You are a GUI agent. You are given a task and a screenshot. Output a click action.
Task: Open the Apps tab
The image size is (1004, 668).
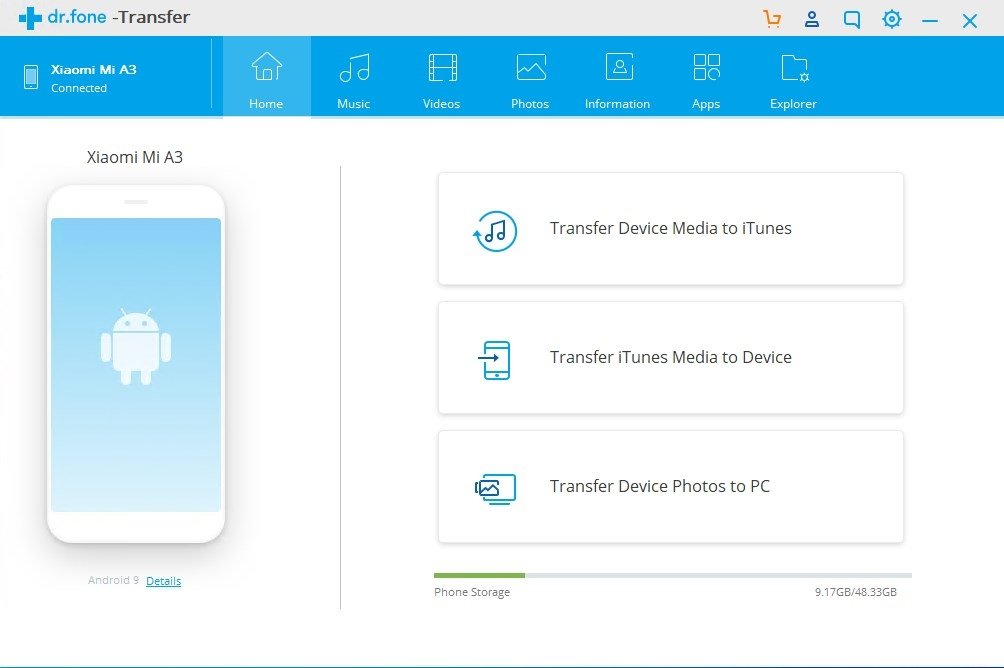706,79
